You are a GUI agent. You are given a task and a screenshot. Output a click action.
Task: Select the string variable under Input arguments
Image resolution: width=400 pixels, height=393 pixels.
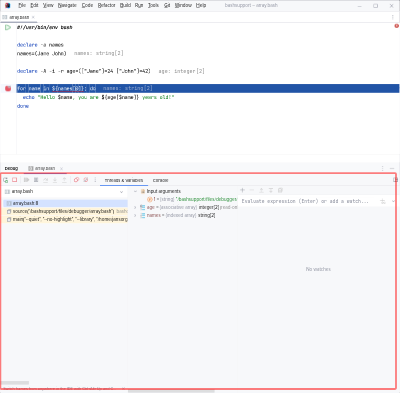[x=192, y=199]
